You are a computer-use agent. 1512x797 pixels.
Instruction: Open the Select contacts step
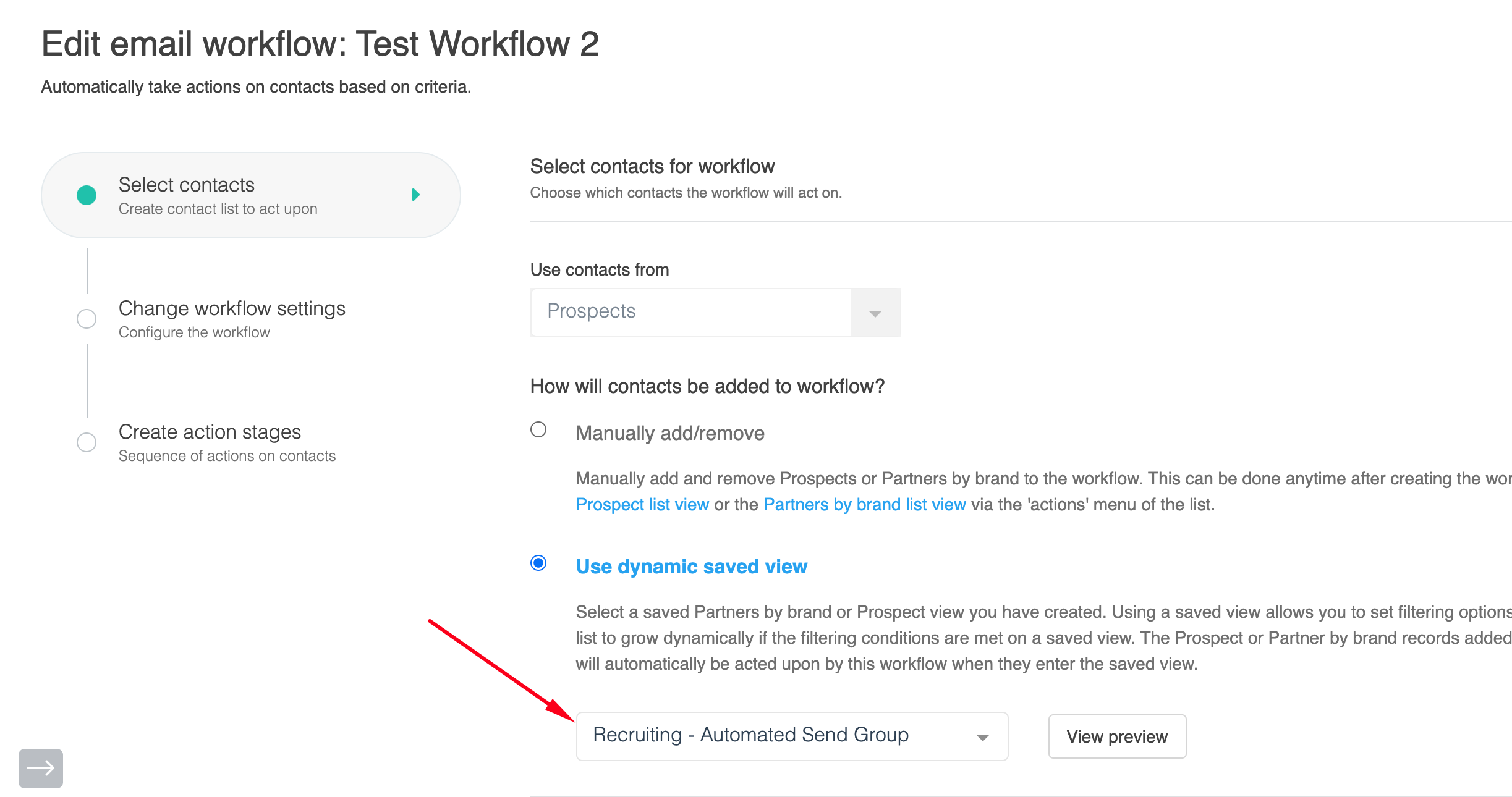(187, 185)
